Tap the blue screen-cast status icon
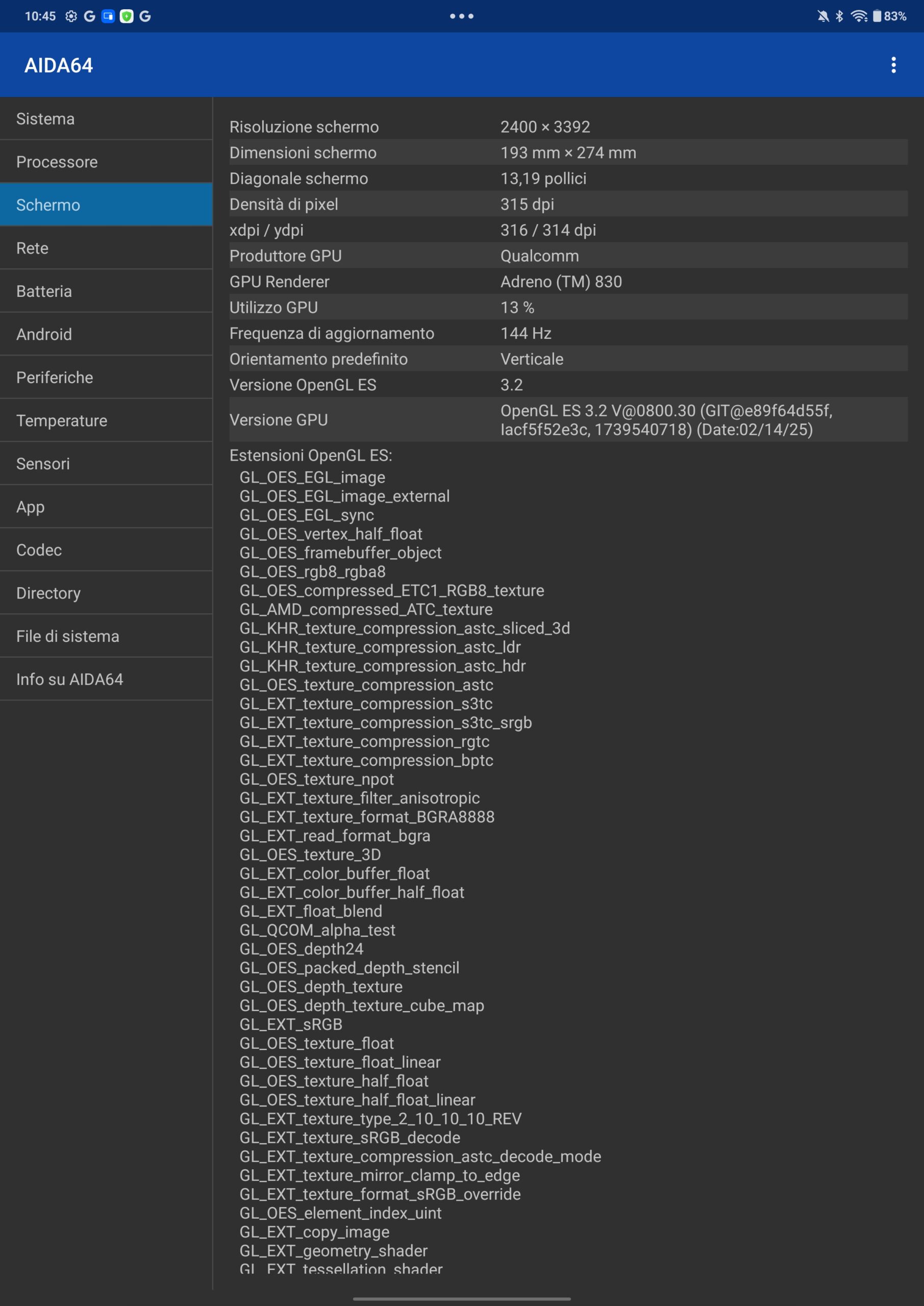This screenshot has width=924, height=1306. (x=108, y=16)
